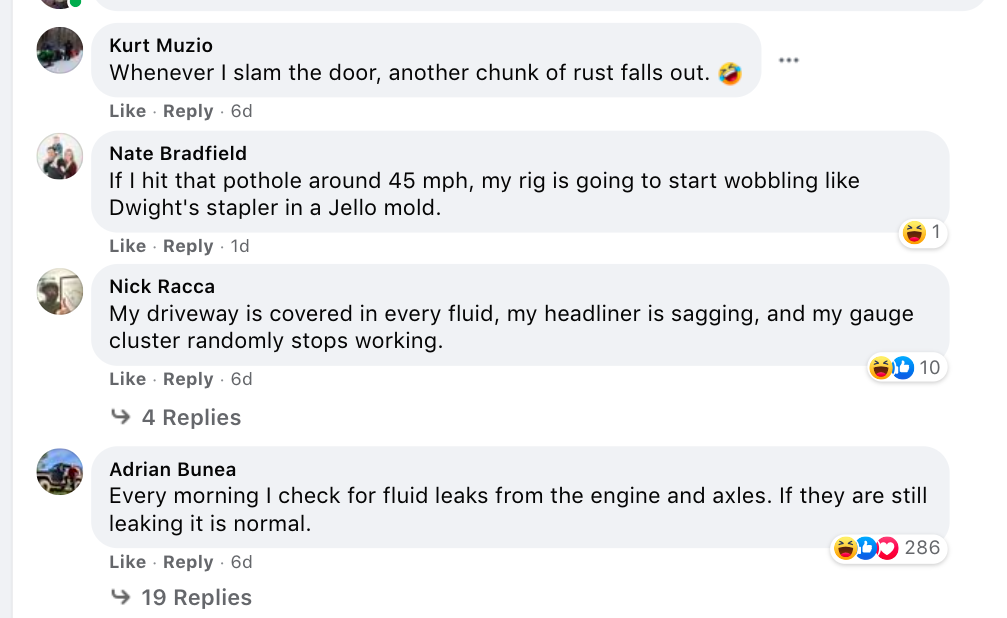This screenshot has height=618, width=1007.
Task: Like Nate Bradfield's comment
Action: (x=127, y=246)
